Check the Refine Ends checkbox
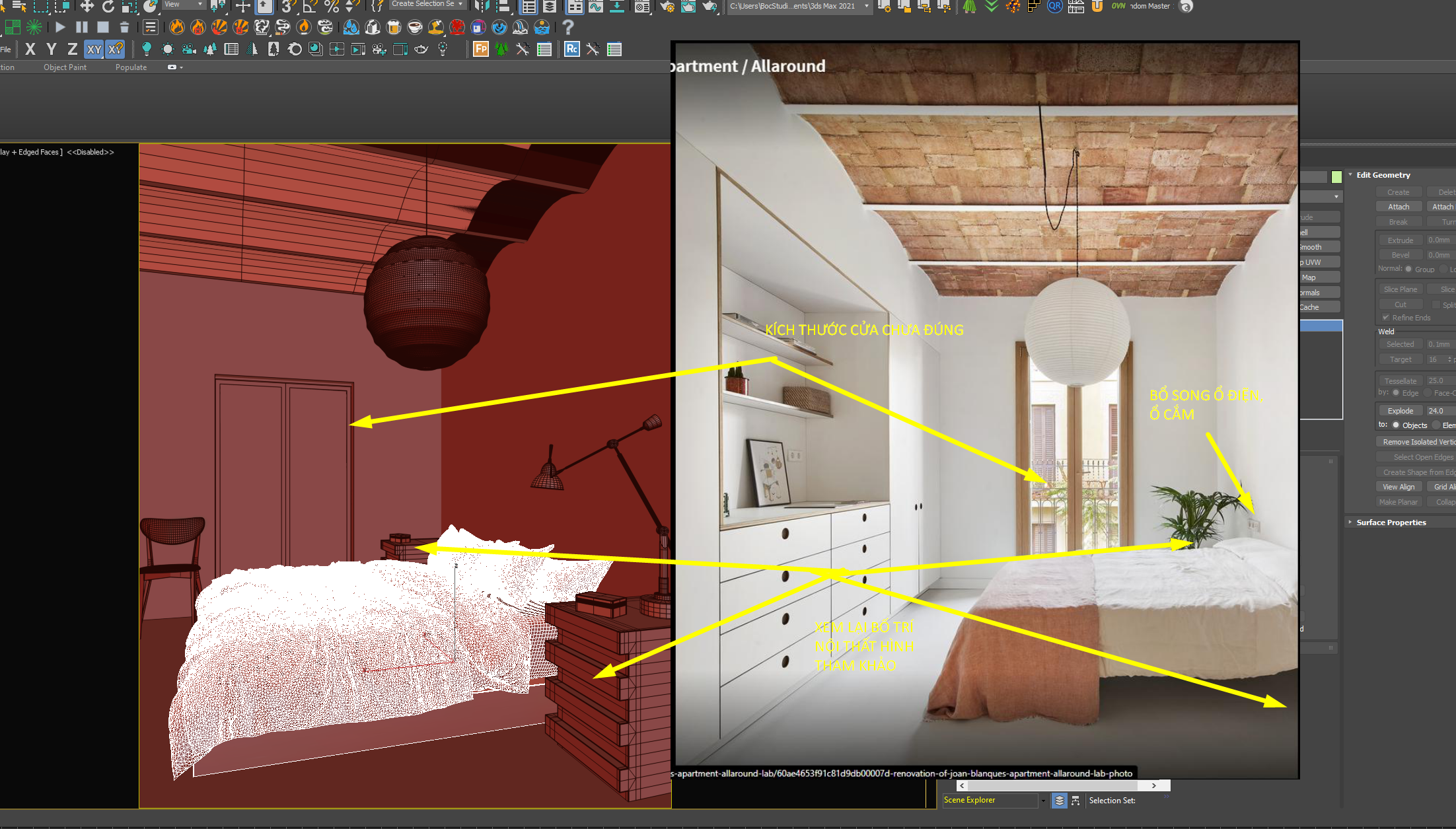Viewport: 1456px width, 829px height. point(1385,318)
